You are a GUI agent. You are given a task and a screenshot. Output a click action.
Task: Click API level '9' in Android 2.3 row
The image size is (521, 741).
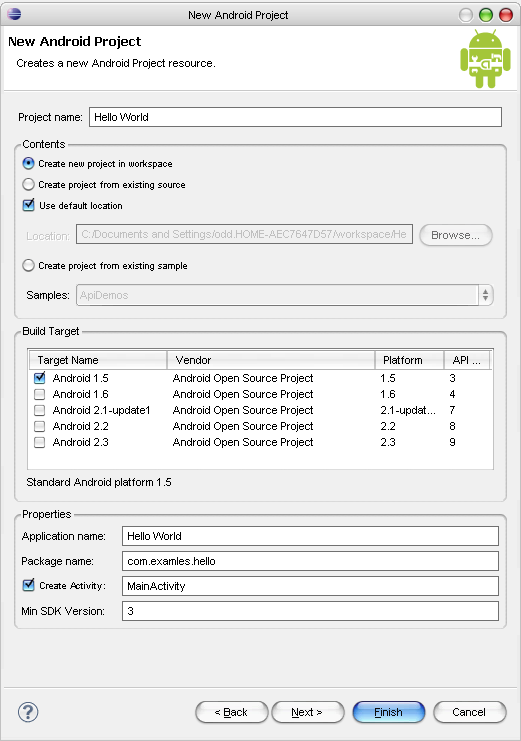point(452,442)
